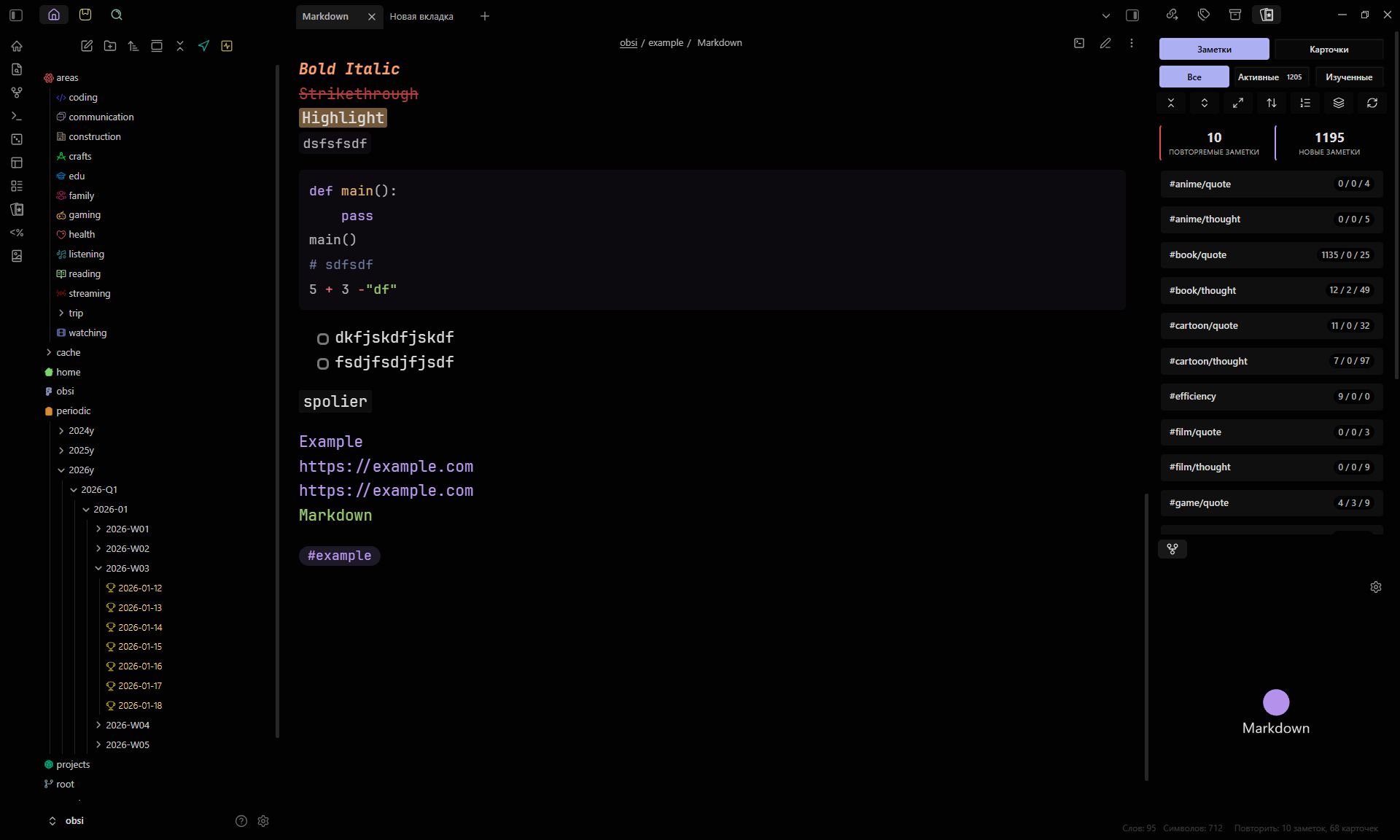
Task: Click the templater ribbon icon
Action: (x=17, y=233)
